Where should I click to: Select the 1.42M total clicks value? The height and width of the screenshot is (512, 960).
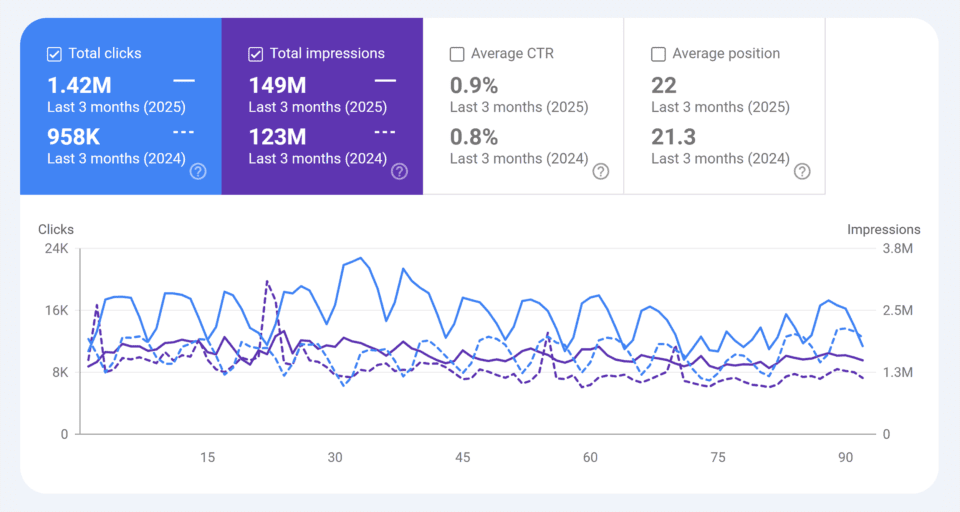pos(79,85)
